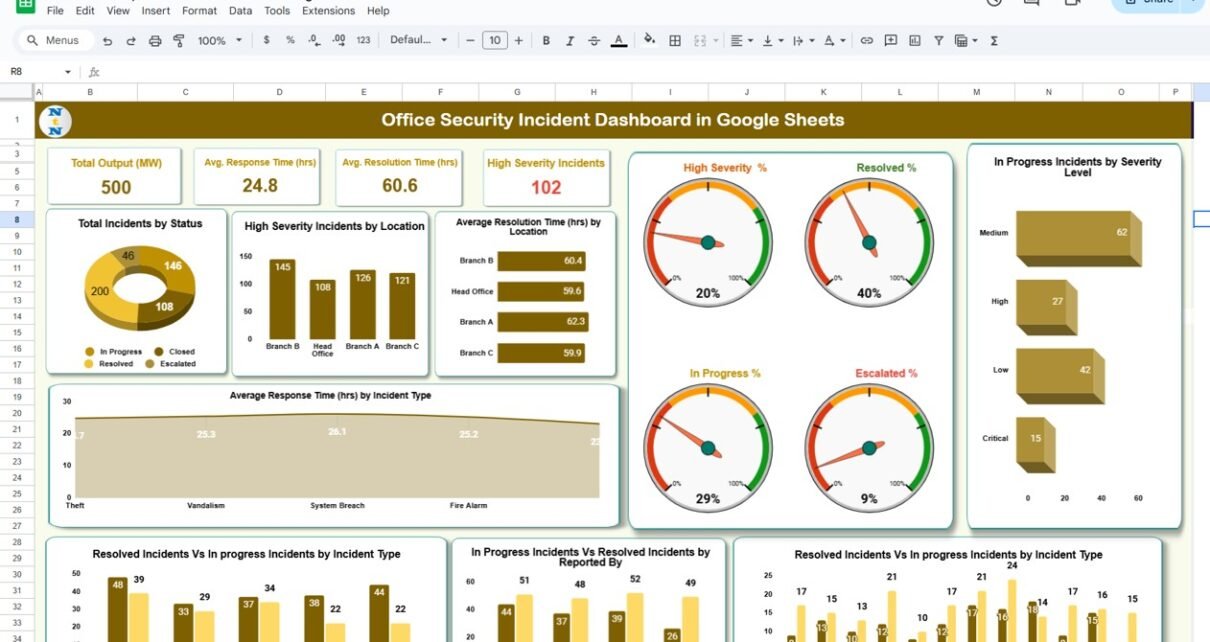Screen dimensions: 1210x642
Task: Open the Fill color picker
Action: pos(649,41)
